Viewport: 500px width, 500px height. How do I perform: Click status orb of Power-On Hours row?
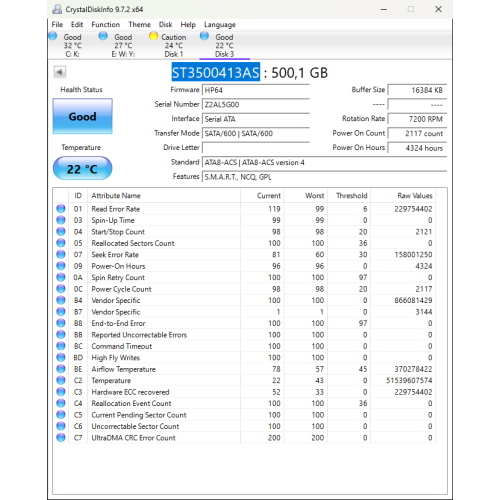click(x=61, y=266)
